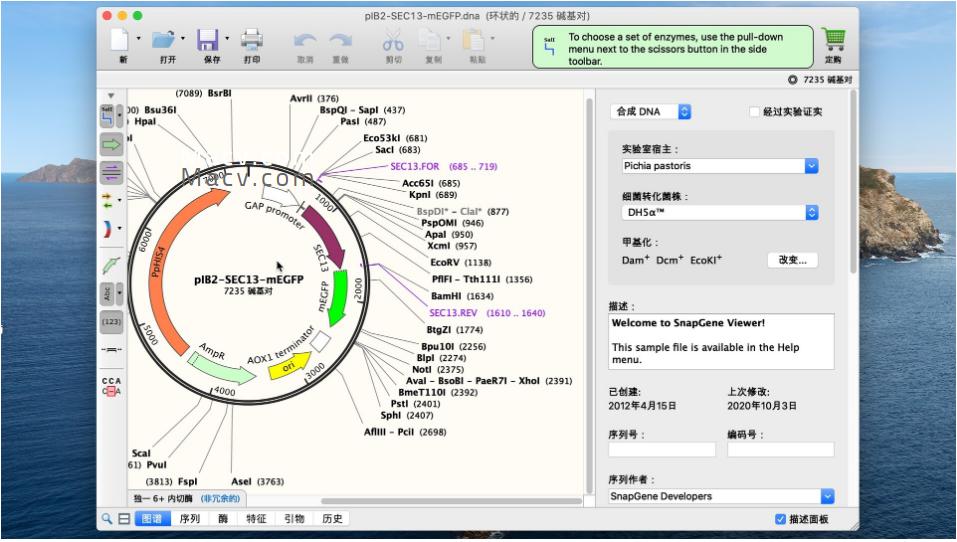Click the Undo arrow icon
957x542 pixels.
point(305,41)
